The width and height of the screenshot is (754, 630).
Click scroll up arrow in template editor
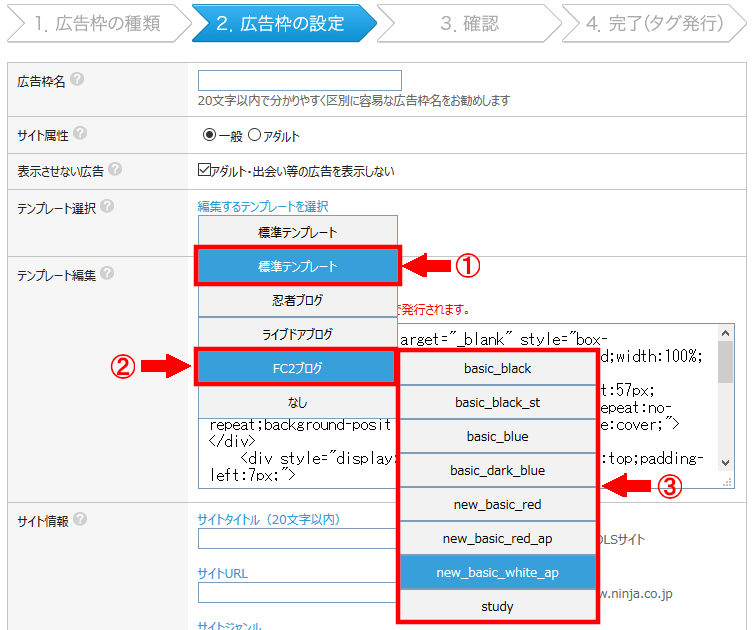click(x=726, y=333)
